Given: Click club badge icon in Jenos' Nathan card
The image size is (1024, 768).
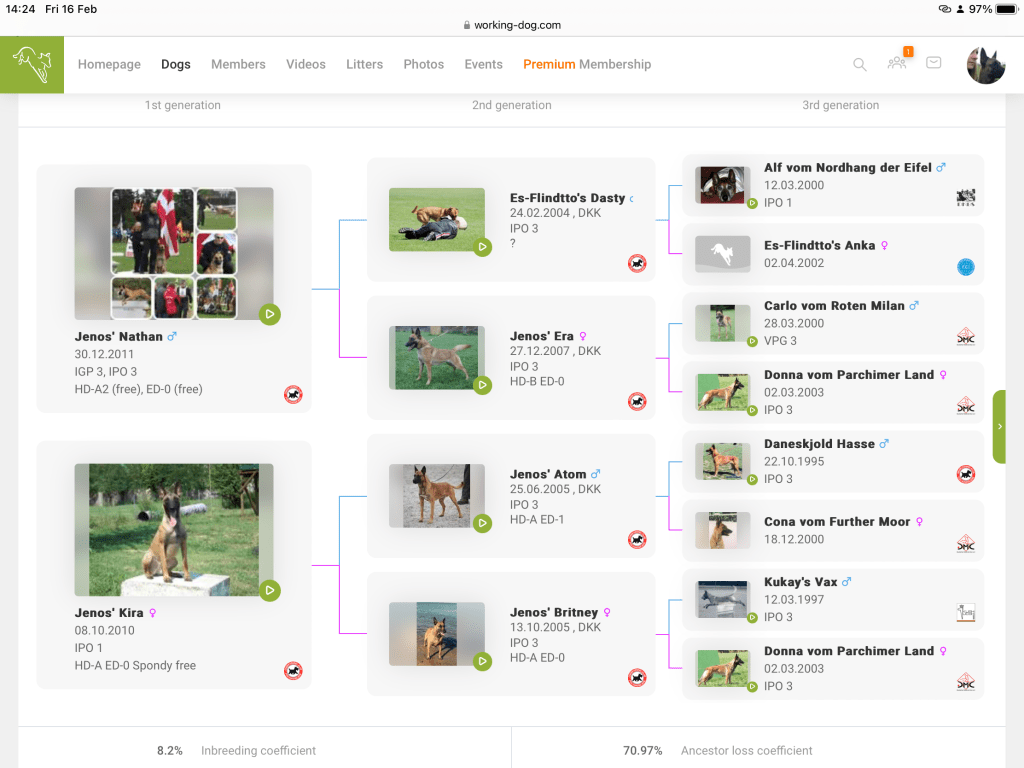Looking at the screenshot, I should tap(293, 395).
